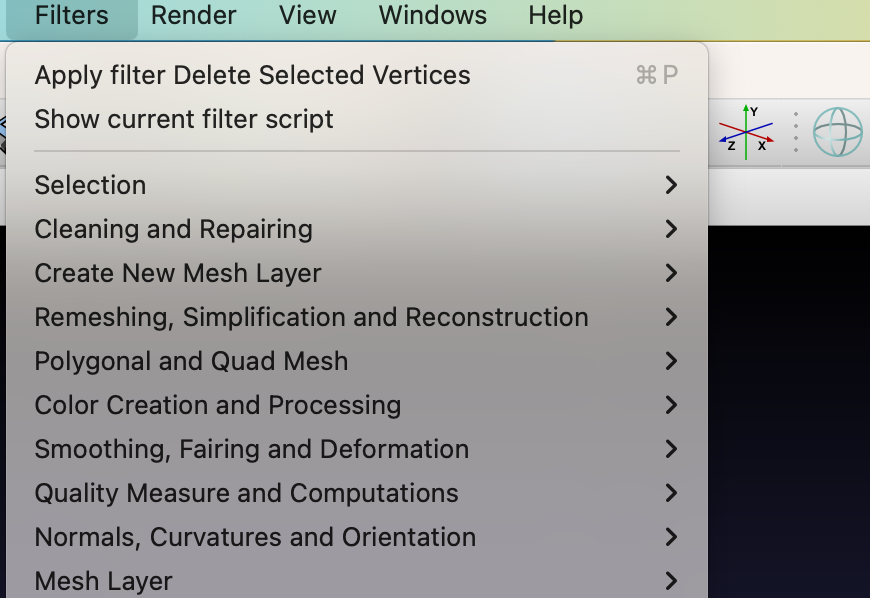Open the Mesh Layer submenu

[x=103, y=581]
